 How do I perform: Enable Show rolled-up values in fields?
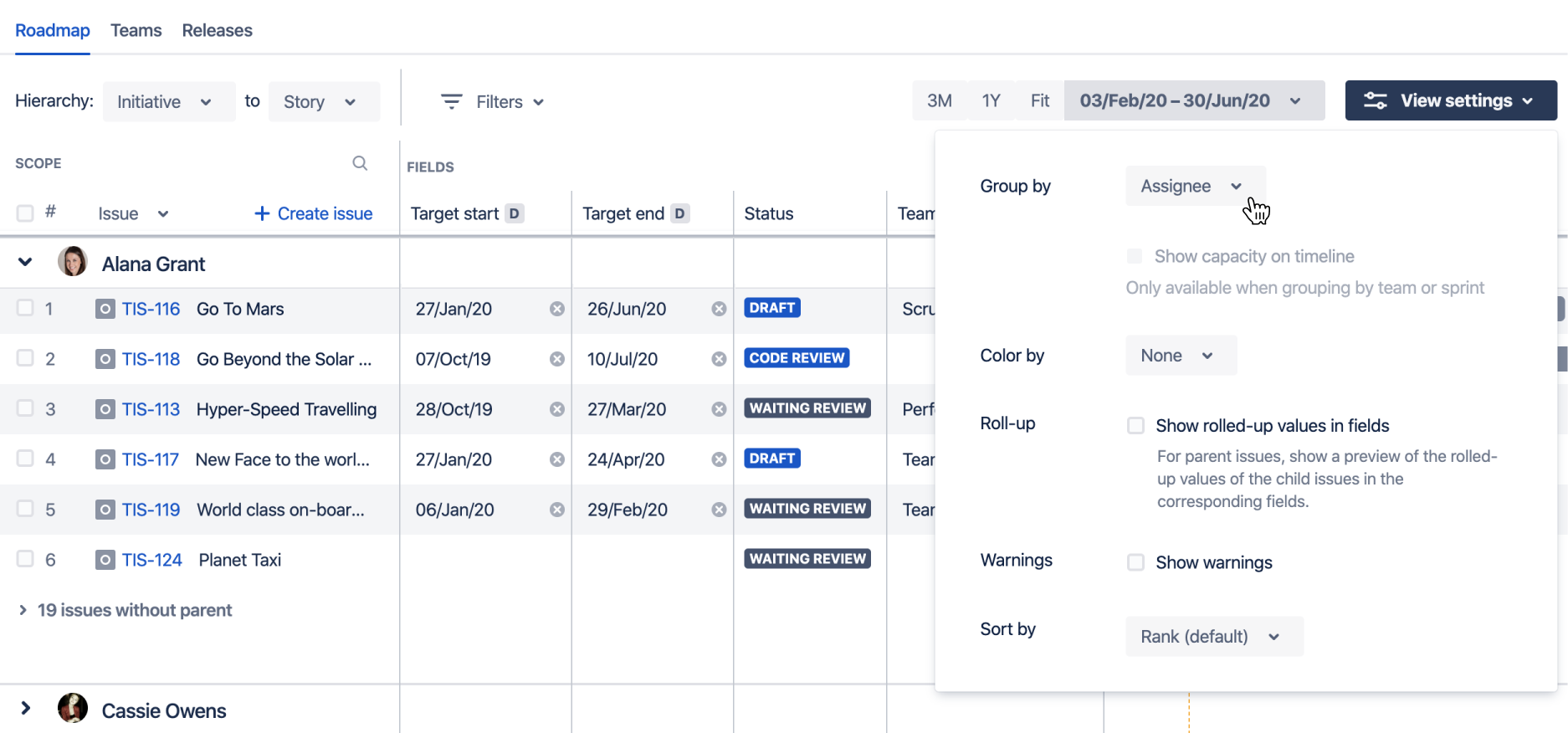pyautogui.click(x=1135, y=425)
